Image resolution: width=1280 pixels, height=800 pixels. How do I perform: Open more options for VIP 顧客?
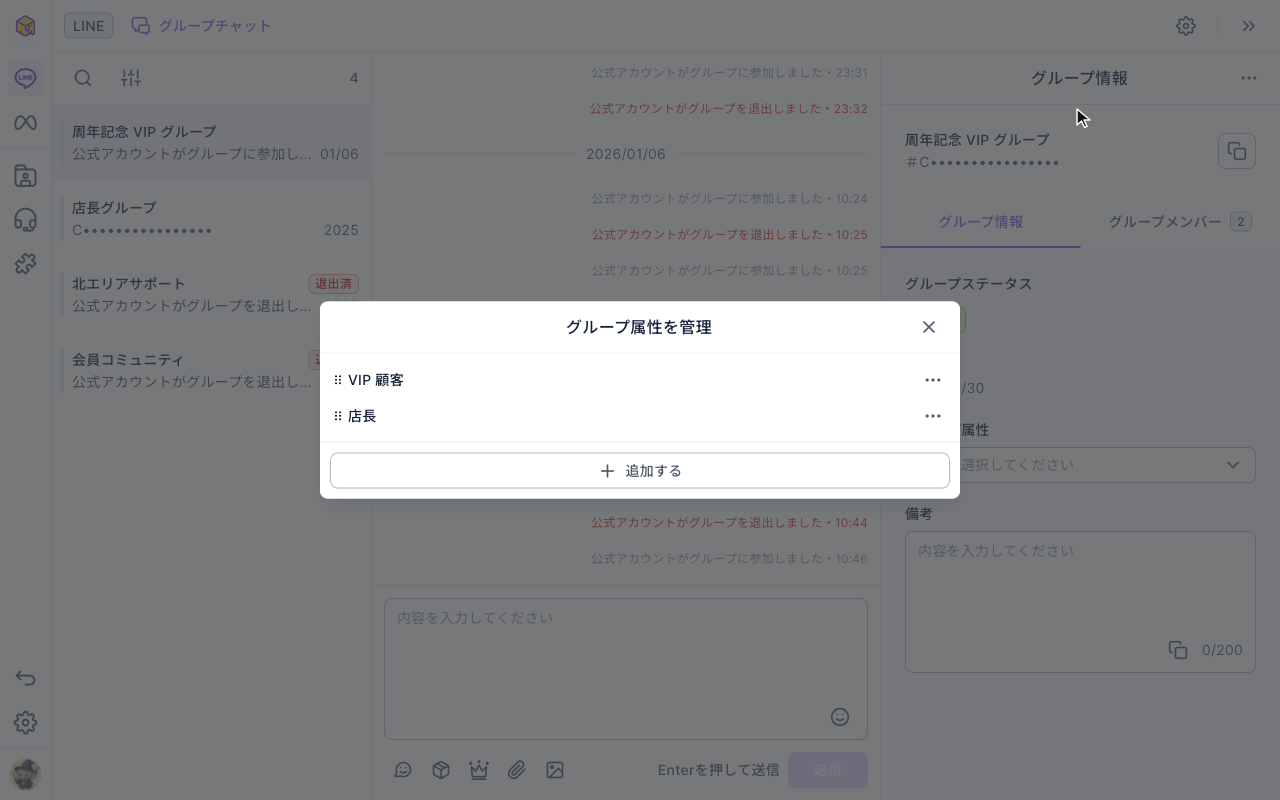click(x=933, y=380)
